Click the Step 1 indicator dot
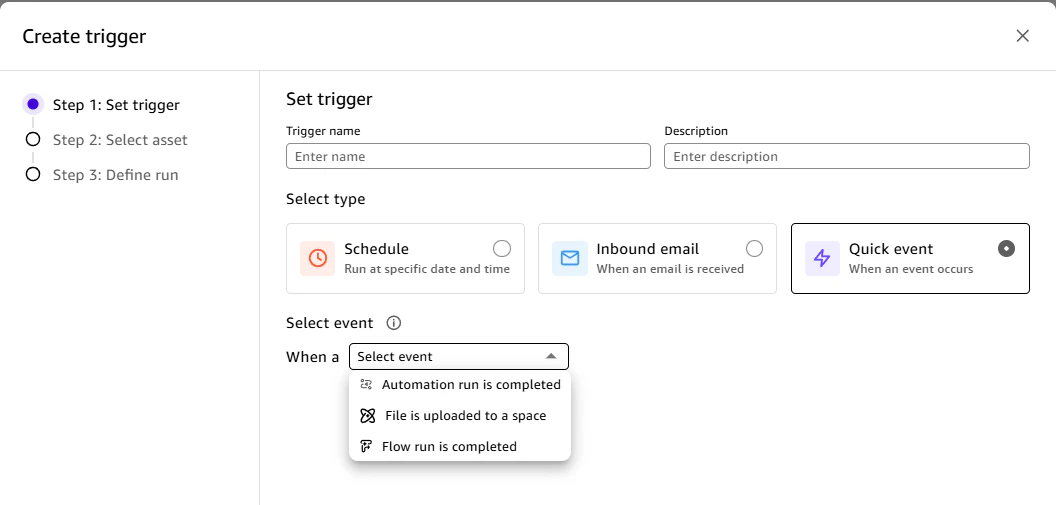This screenshot has width=1056, height=505. [x=33, y=104]
